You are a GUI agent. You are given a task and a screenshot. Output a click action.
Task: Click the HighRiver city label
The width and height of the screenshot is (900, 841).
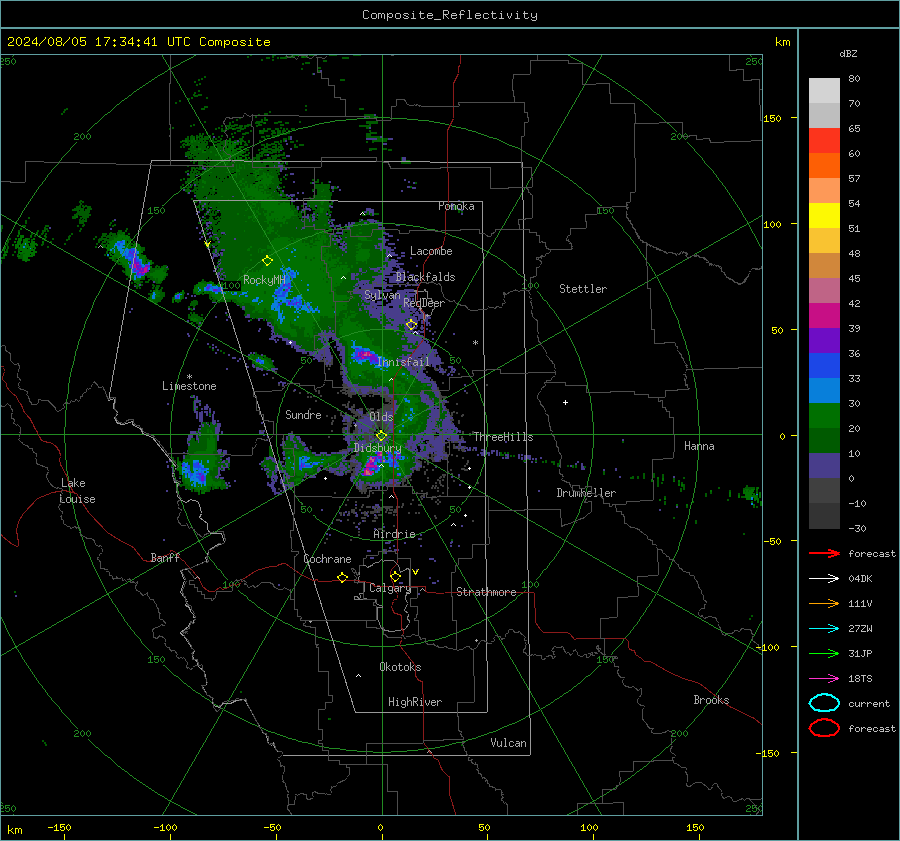pos(415,702)
